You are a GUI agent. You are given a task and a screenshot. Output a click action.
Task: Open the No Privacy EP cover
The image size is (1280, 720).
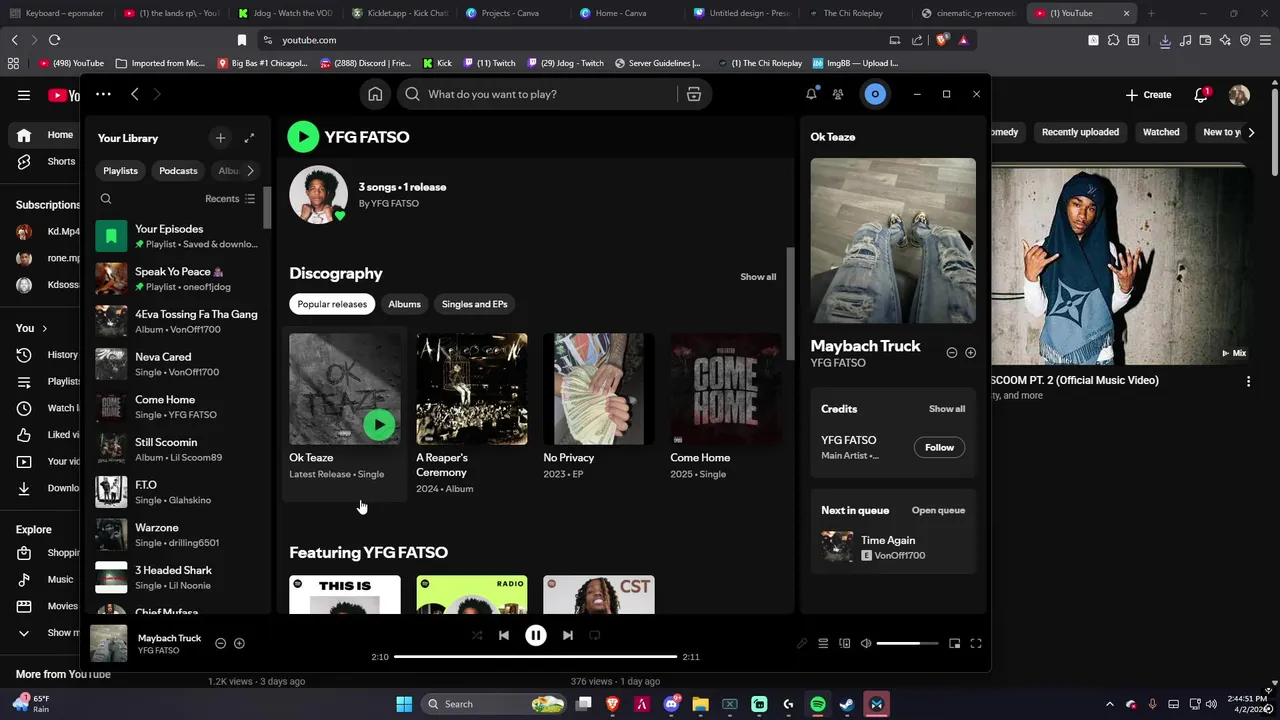(x=599, y=389)
